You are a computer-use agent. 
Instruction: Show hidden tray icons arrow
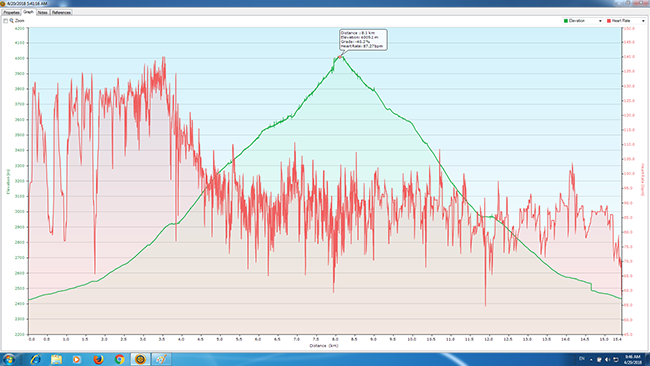[x=591, y=359]
